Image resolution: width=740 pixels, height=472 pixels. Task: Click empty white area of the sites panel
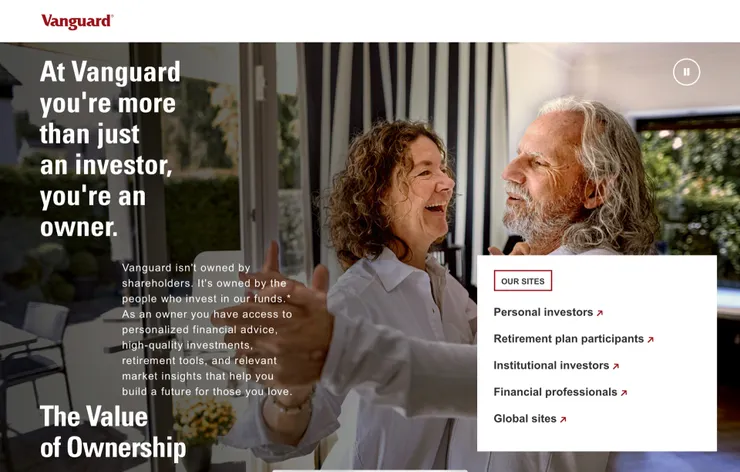coord(661,283)
